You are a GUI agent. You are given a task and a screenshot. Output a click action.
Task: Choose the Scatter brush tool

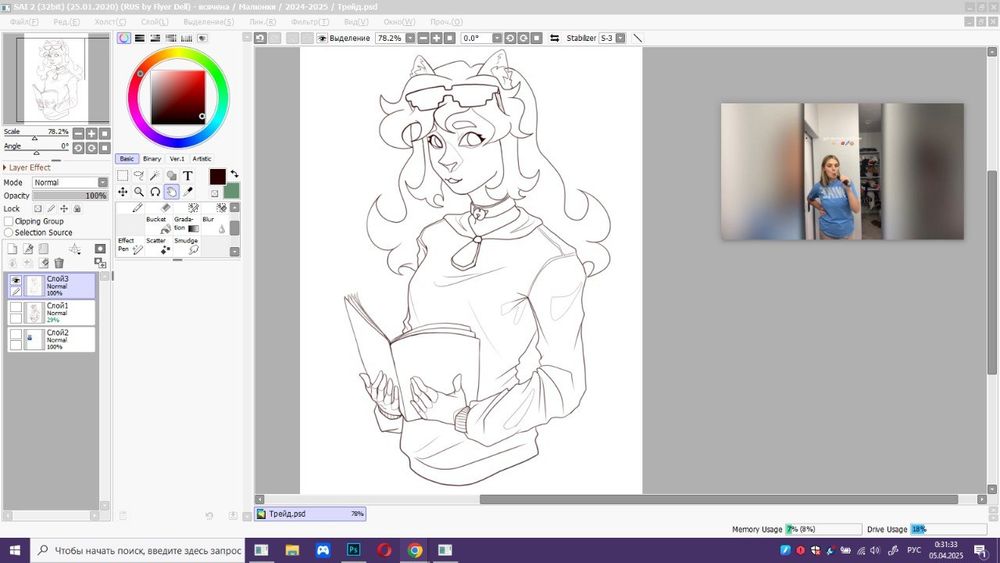click(158, 245)
